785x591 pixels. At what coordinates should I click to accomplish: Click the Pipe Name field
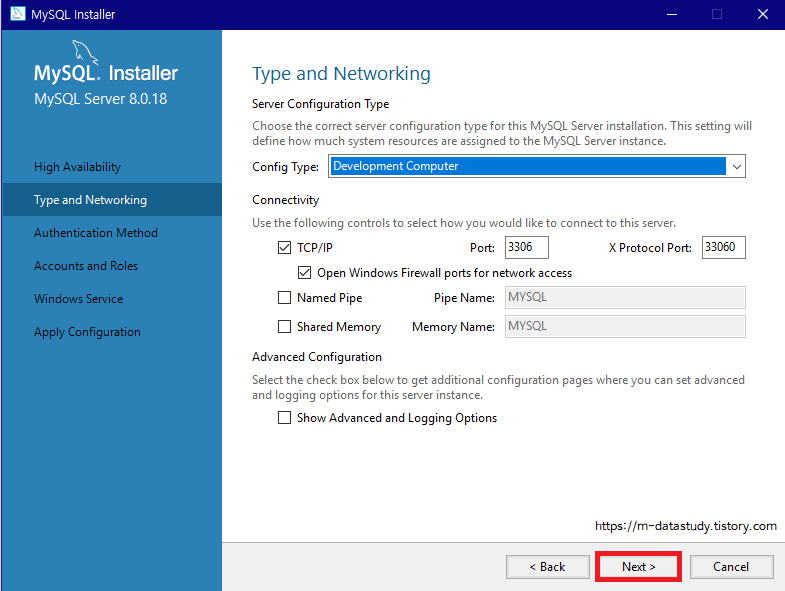(x=625, y=298)
